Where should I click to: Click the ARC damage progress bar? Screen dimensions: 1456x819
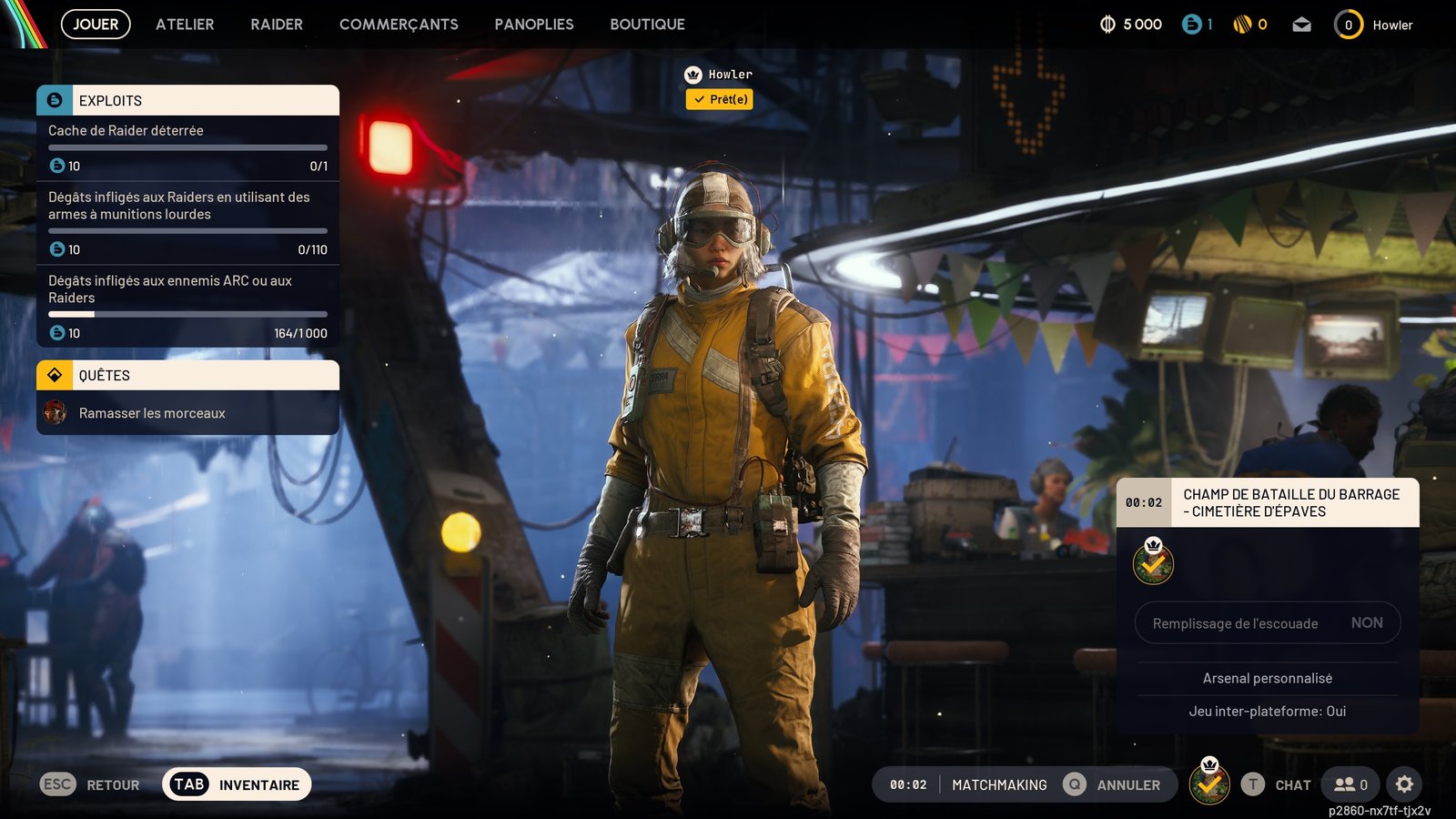pos(187,314)
